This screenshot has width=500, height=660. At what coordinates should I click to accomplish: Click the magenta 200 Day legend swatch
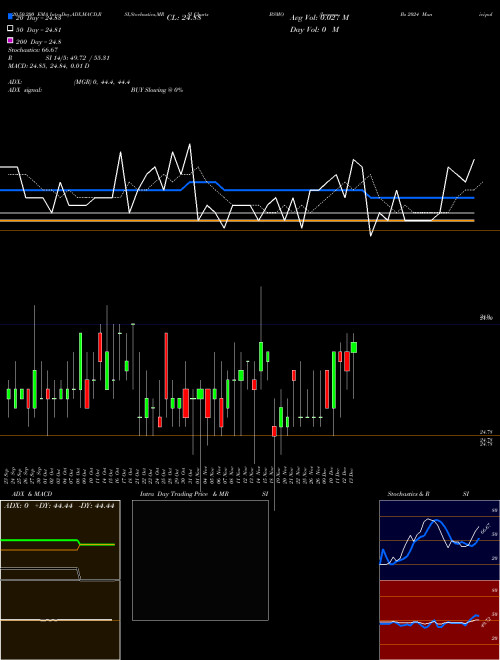[10, 40]
